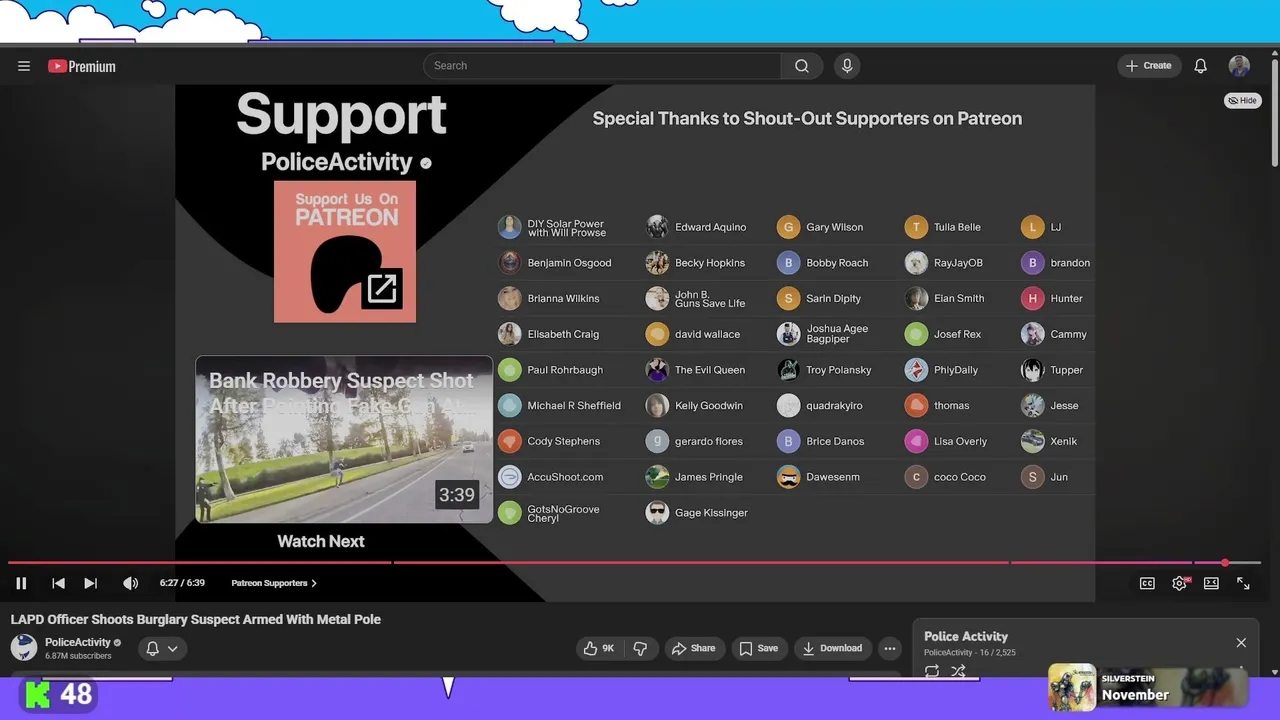Open player settings gear icon
The width and height of the screenshot is (1280, 720).
coord(1180,583)
